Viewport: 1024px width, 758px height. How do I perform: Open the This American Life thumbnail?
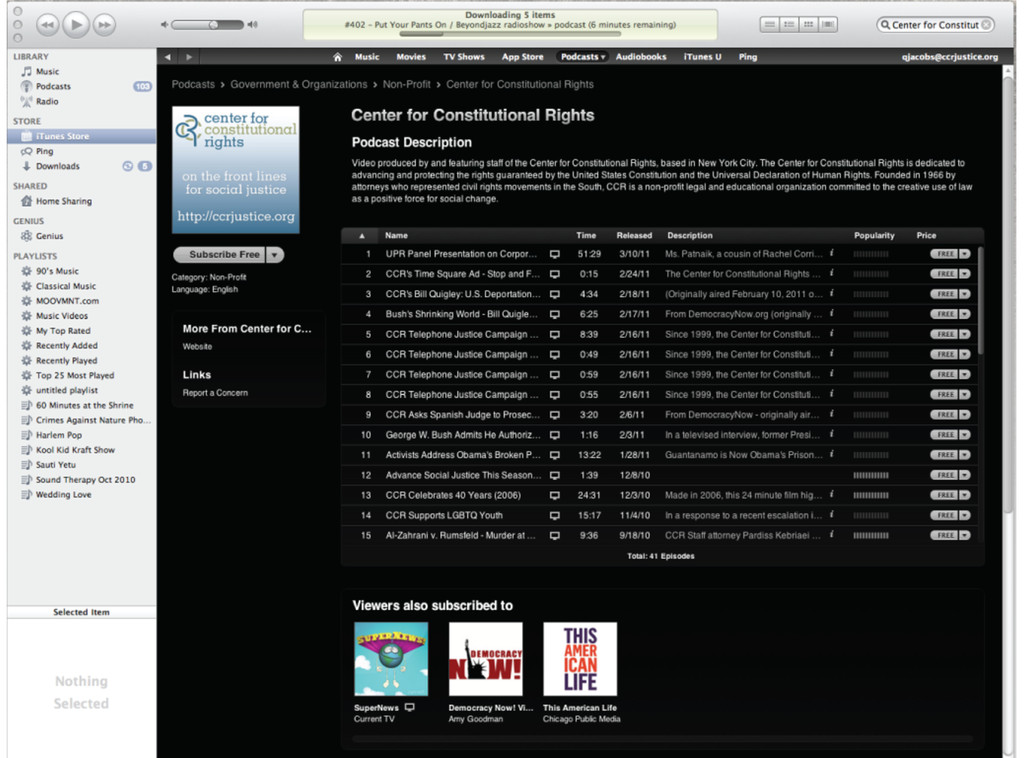(580, 659)
